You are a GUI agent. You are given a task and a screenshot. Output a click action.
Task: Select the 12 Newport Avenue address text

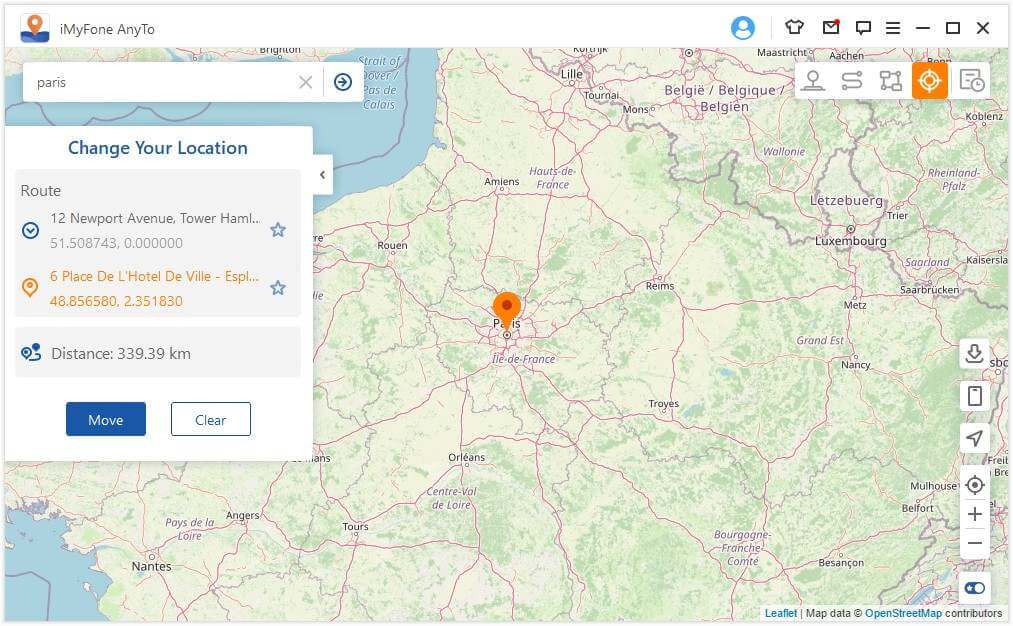[x=156, y=218]
